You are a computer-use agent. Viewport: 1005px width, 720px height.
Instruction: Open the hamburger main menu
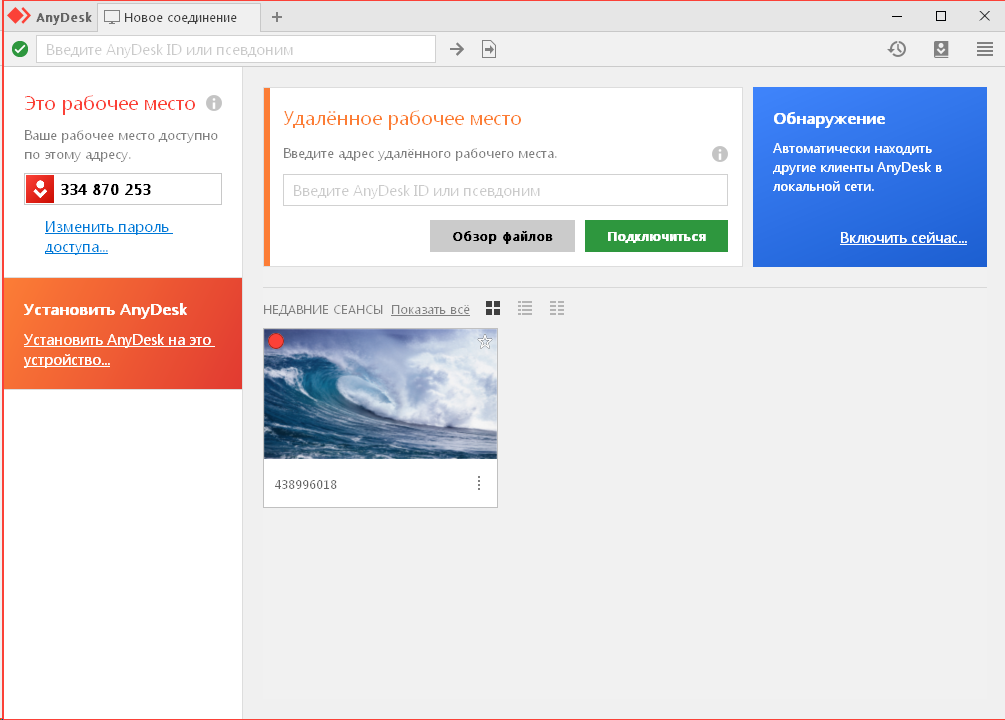pyautogui.click(x=985, y=49)
